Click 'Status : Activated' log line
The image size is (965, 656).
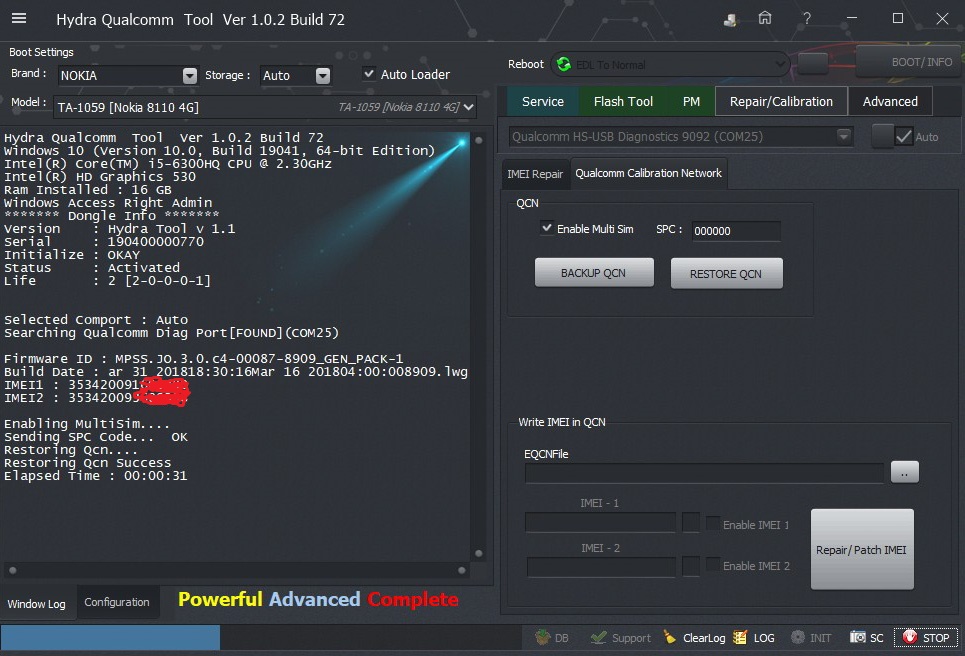pos(92,268)
